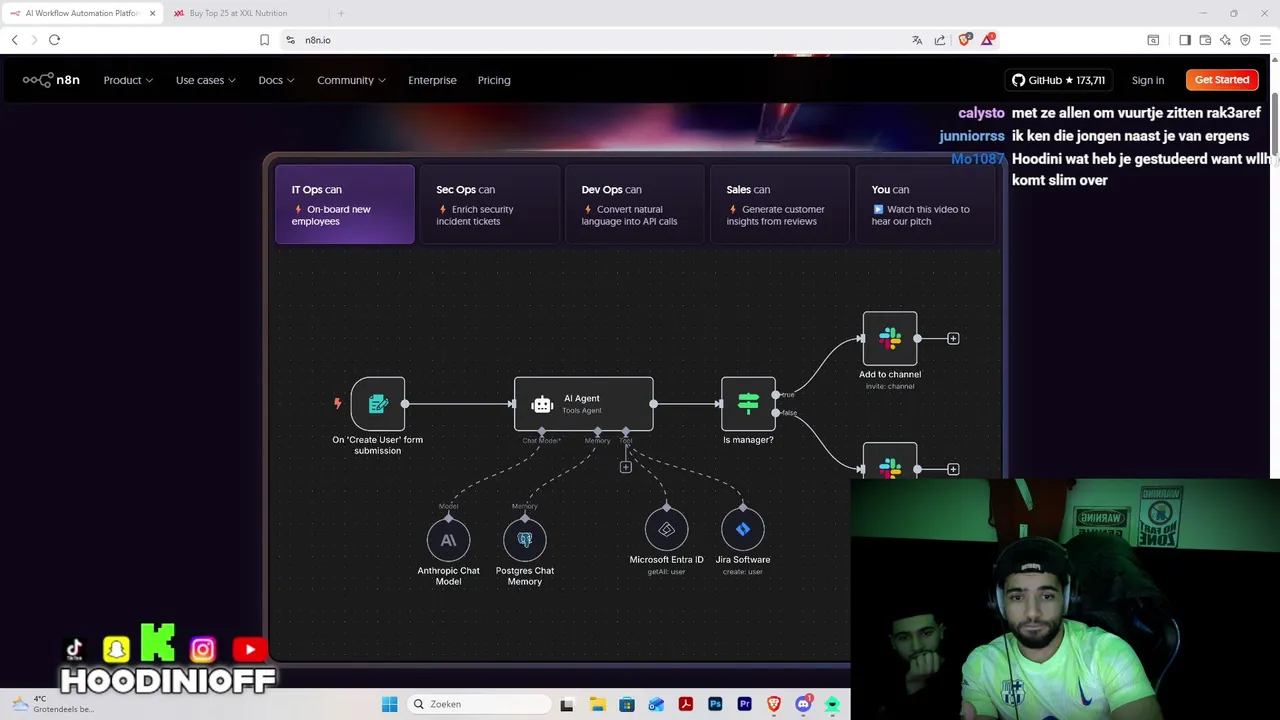Open Task View from the taskbar
The width and height of the screenshot is (1280, 720).
(x=567, y=704)
